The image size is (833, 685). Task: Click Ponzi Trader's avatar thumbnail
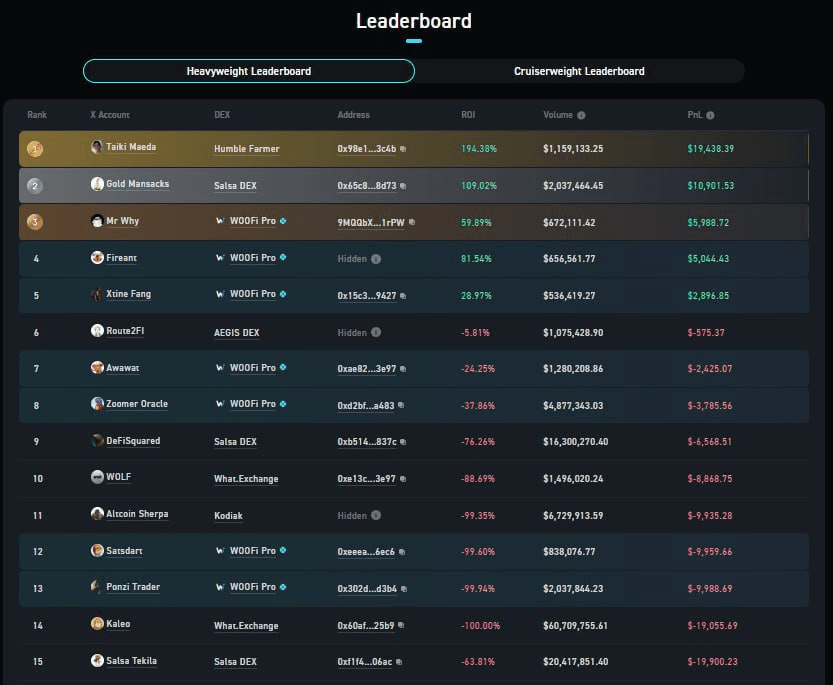tap(94, 587)
